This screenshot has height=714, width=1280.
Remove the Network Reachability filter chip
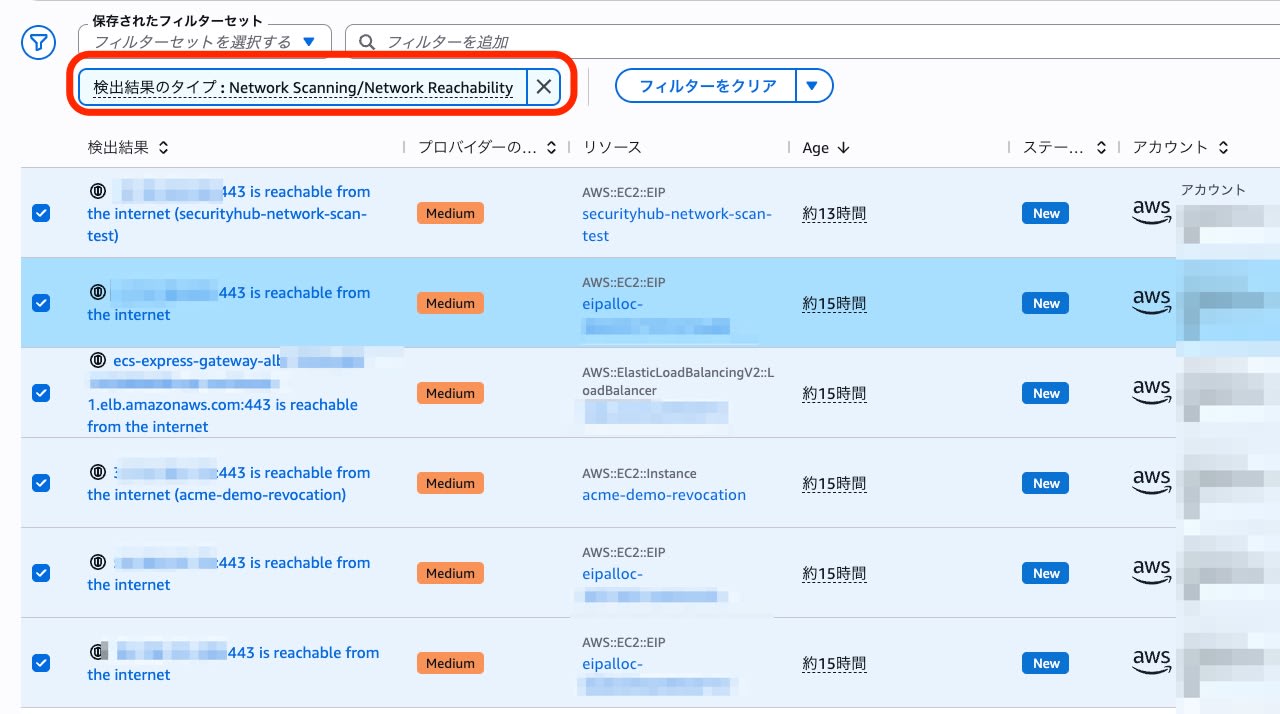click(x=543, y=87)
